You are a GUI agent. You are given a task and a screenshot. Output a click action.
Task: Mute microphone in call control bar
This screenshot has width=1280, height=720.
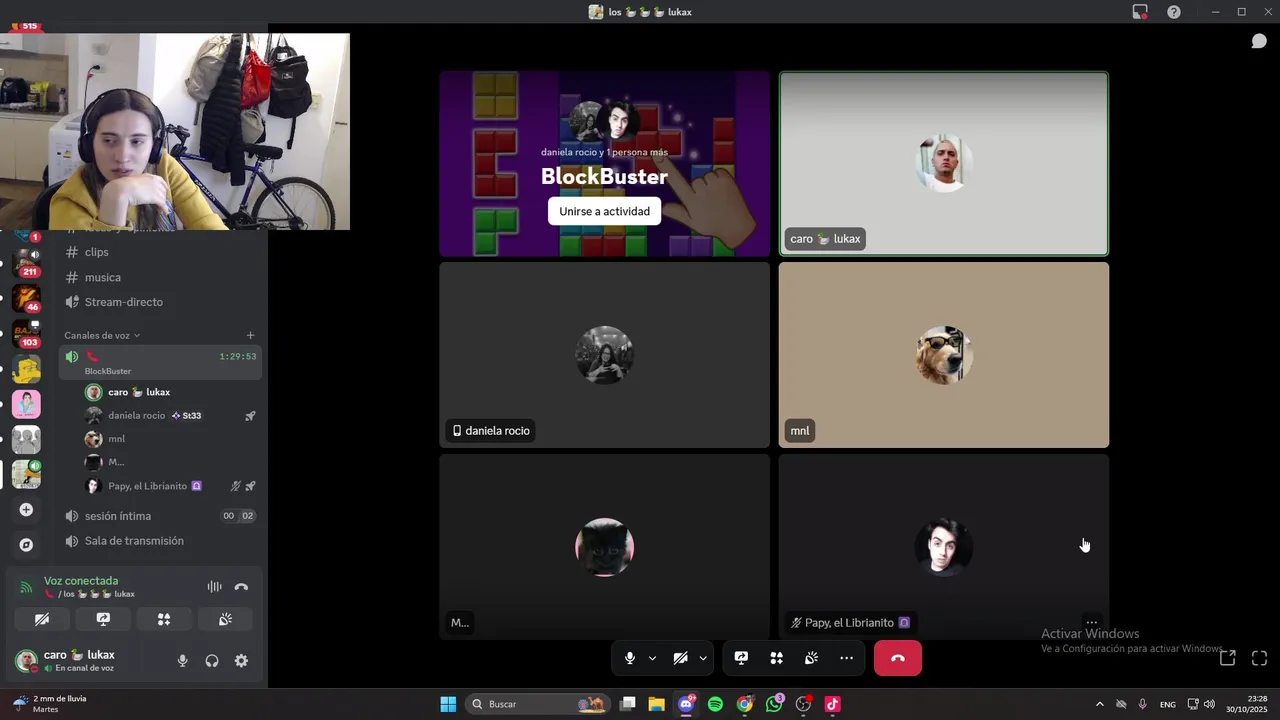tap(630, 658)
